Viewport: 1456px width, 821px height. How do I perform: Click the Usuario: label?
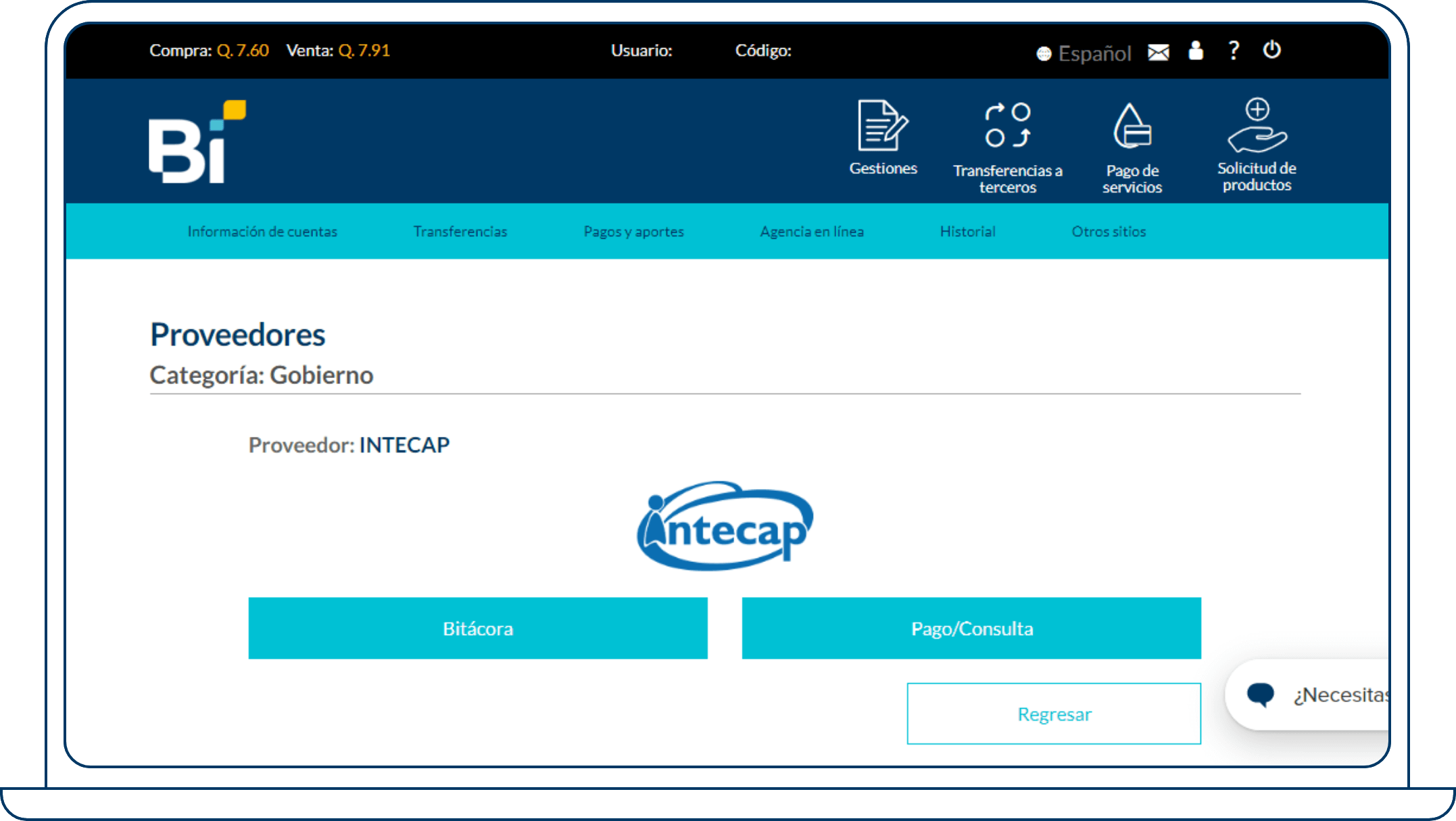coord(641,51)
